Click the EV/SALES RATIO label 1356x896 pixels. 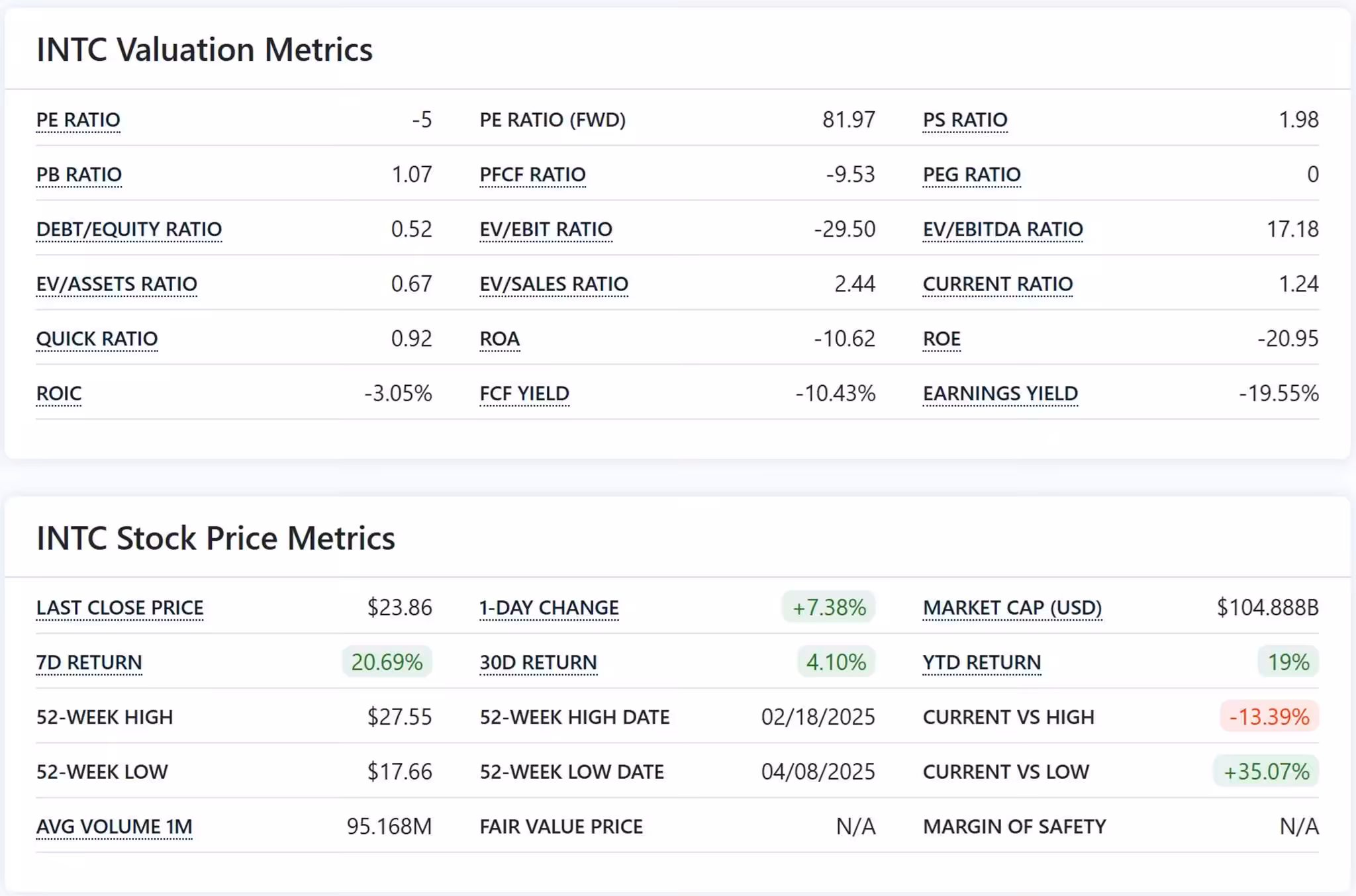coord(554,284)
